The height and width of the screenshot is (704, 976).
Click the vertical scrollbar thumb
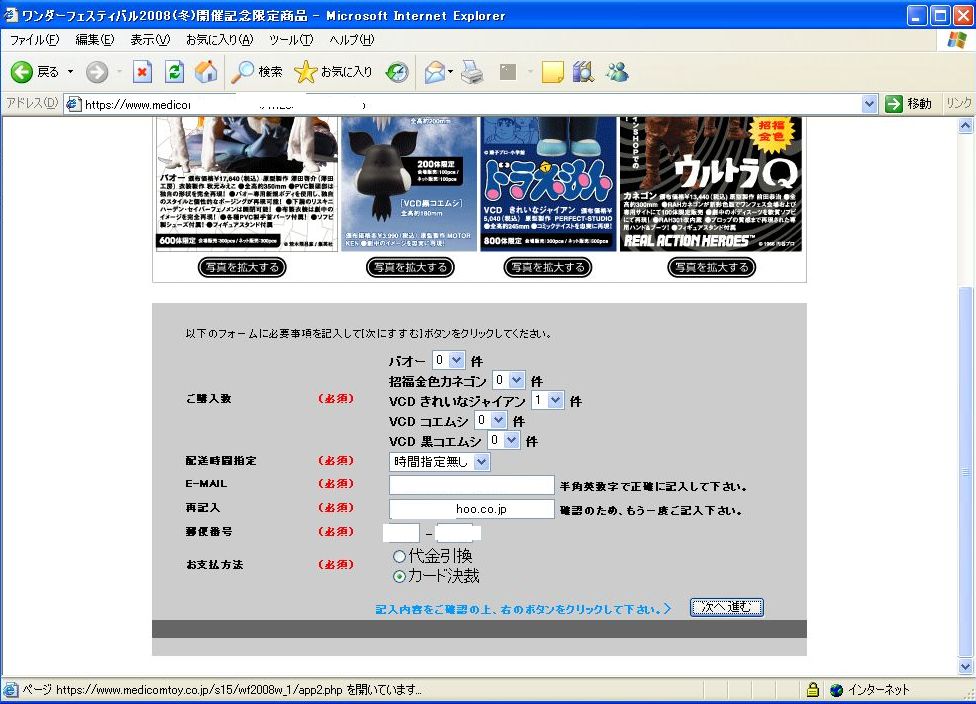[x=965, y=473]
